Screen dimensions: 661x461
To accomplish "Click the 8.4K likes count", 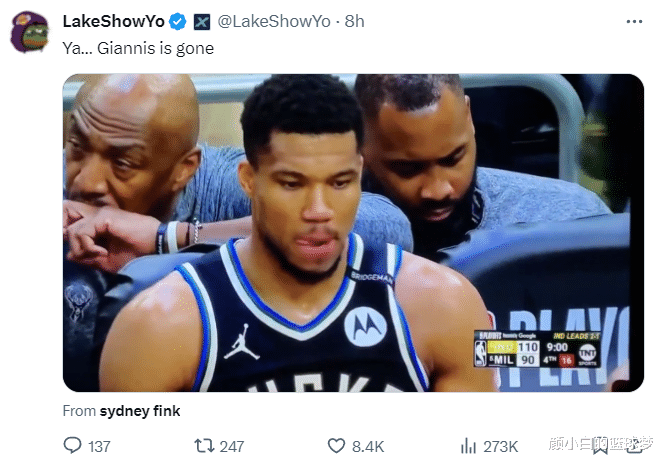I will point(368,447).
